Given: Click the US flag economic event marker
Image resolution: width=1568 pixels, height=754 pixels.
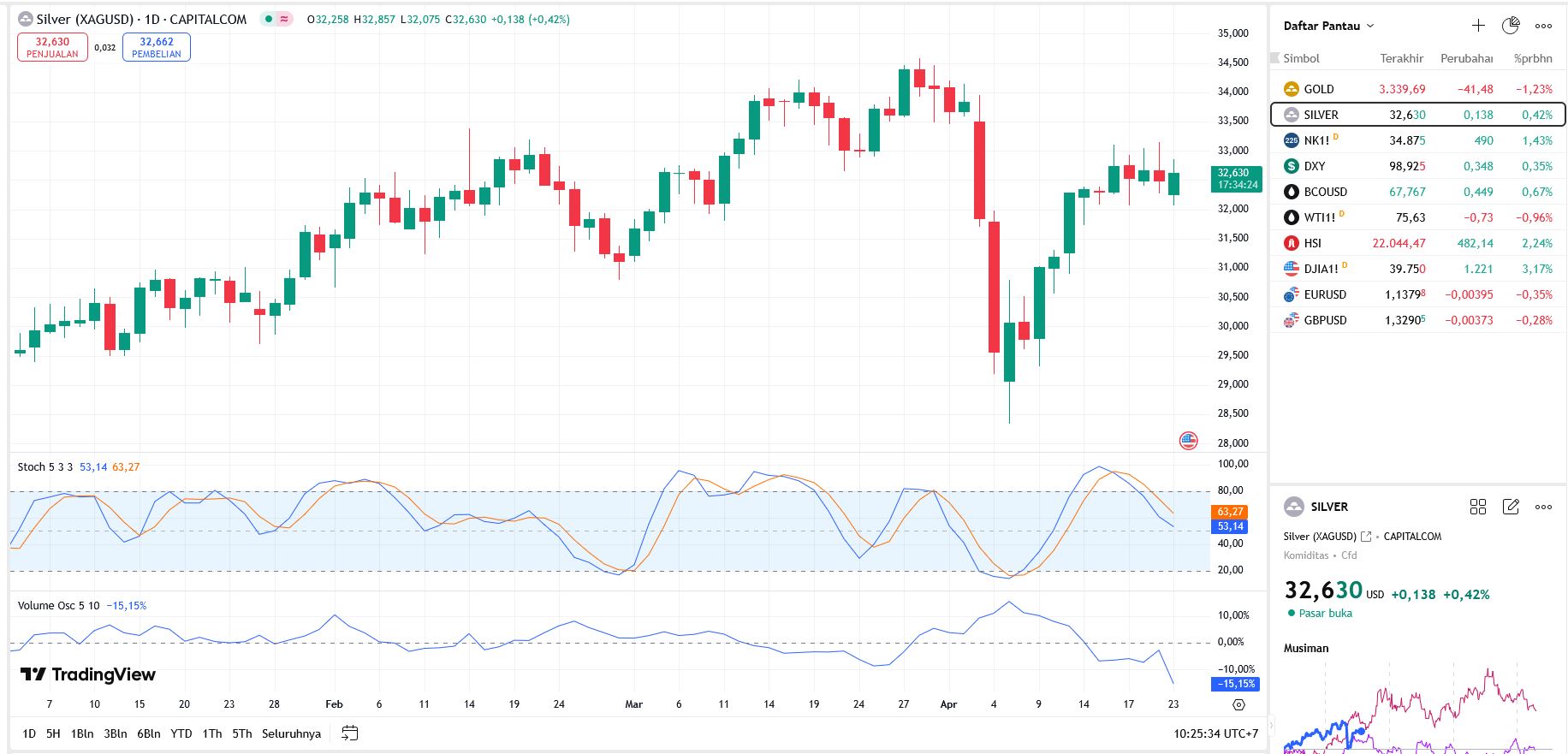Looking at the screenshot, I should [1188, 441].
